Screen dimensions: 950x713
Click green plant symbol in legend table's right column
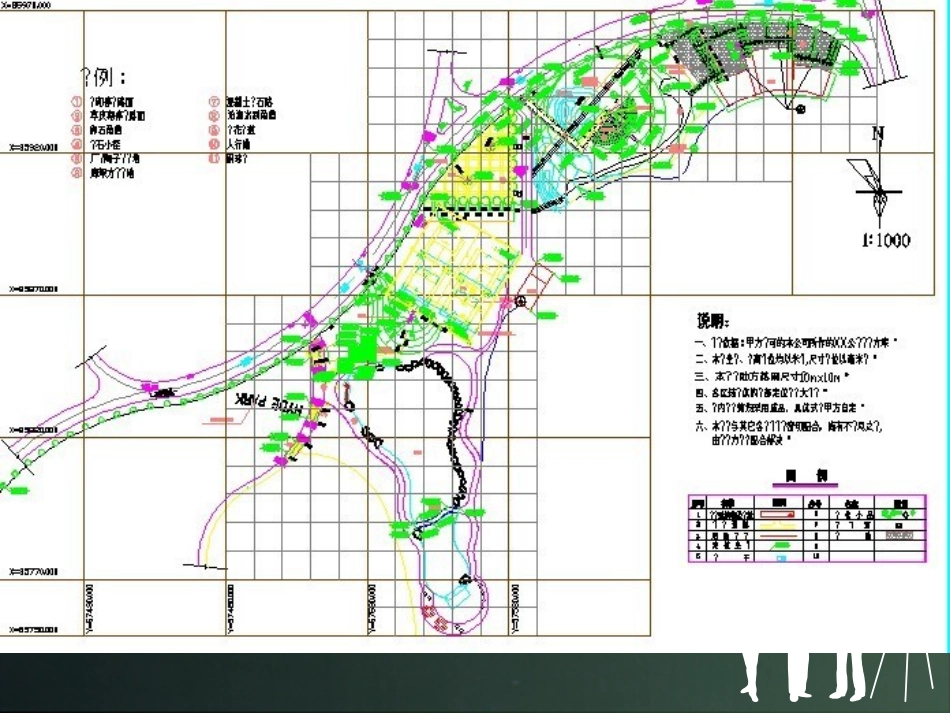click(x=899, y=514)
